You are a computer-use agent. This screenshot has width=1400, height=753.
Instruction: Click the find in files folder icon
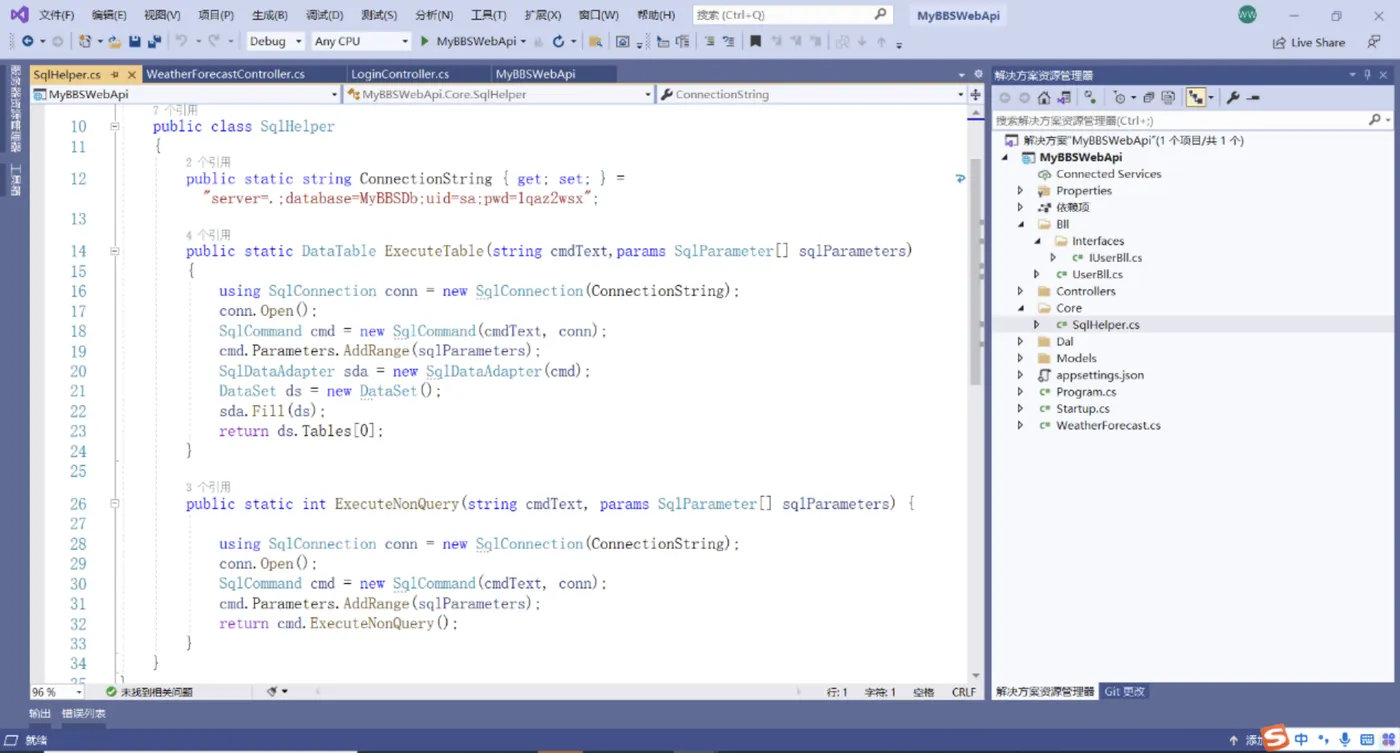[595, 41]
